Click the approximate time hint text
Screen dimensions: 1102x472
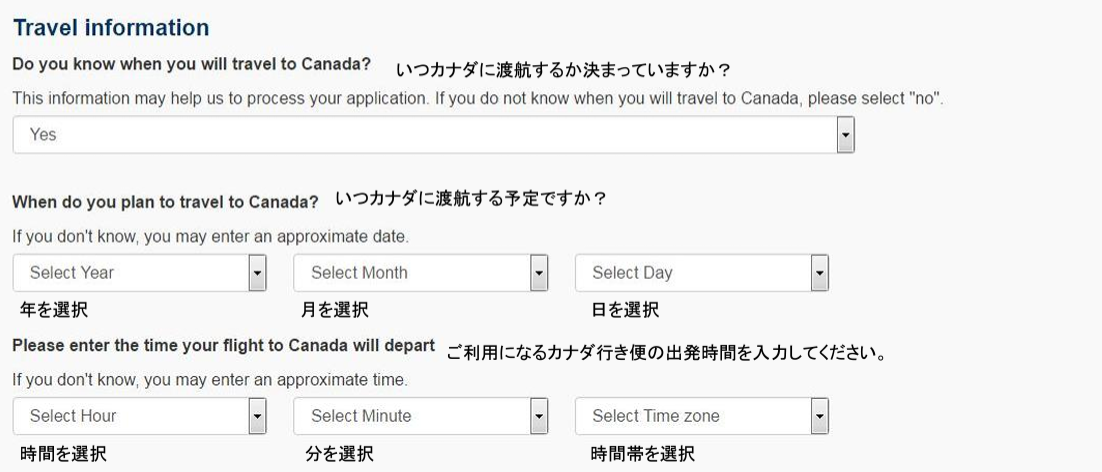210,380
